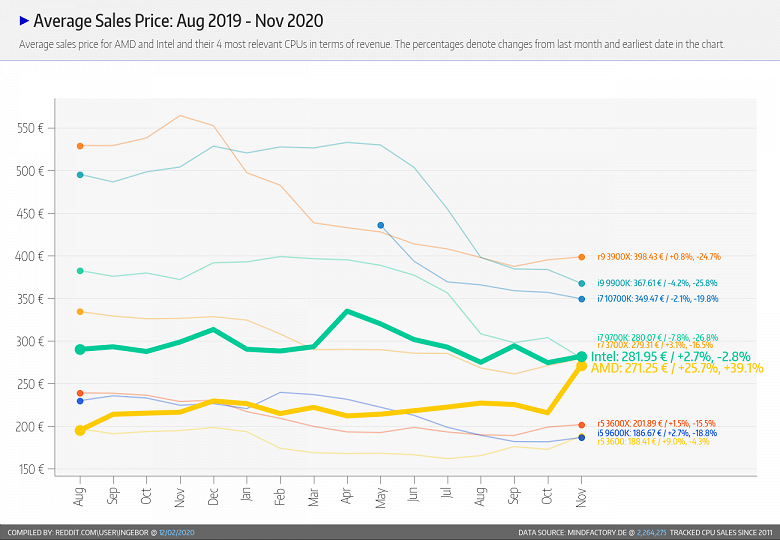Image resolution: width=780 pixels, height=540 pixels.
Task: Click the r5 3600X red endpoint dot at November
Action: pyautogui.click(x=581, y=425)
